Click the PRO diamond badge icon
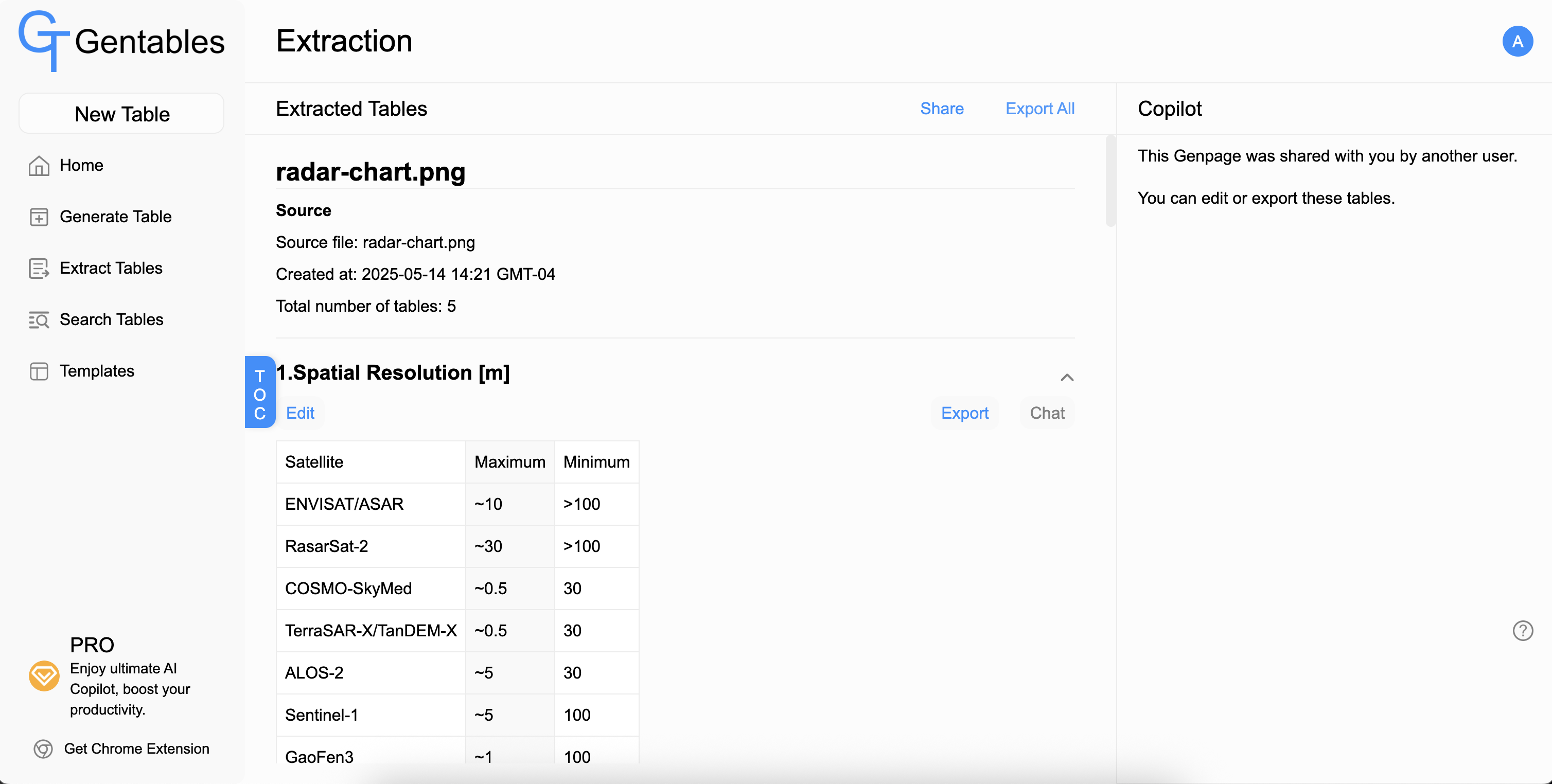Image resolution: width=1552 pixels, height=784 pixels. 44,675
